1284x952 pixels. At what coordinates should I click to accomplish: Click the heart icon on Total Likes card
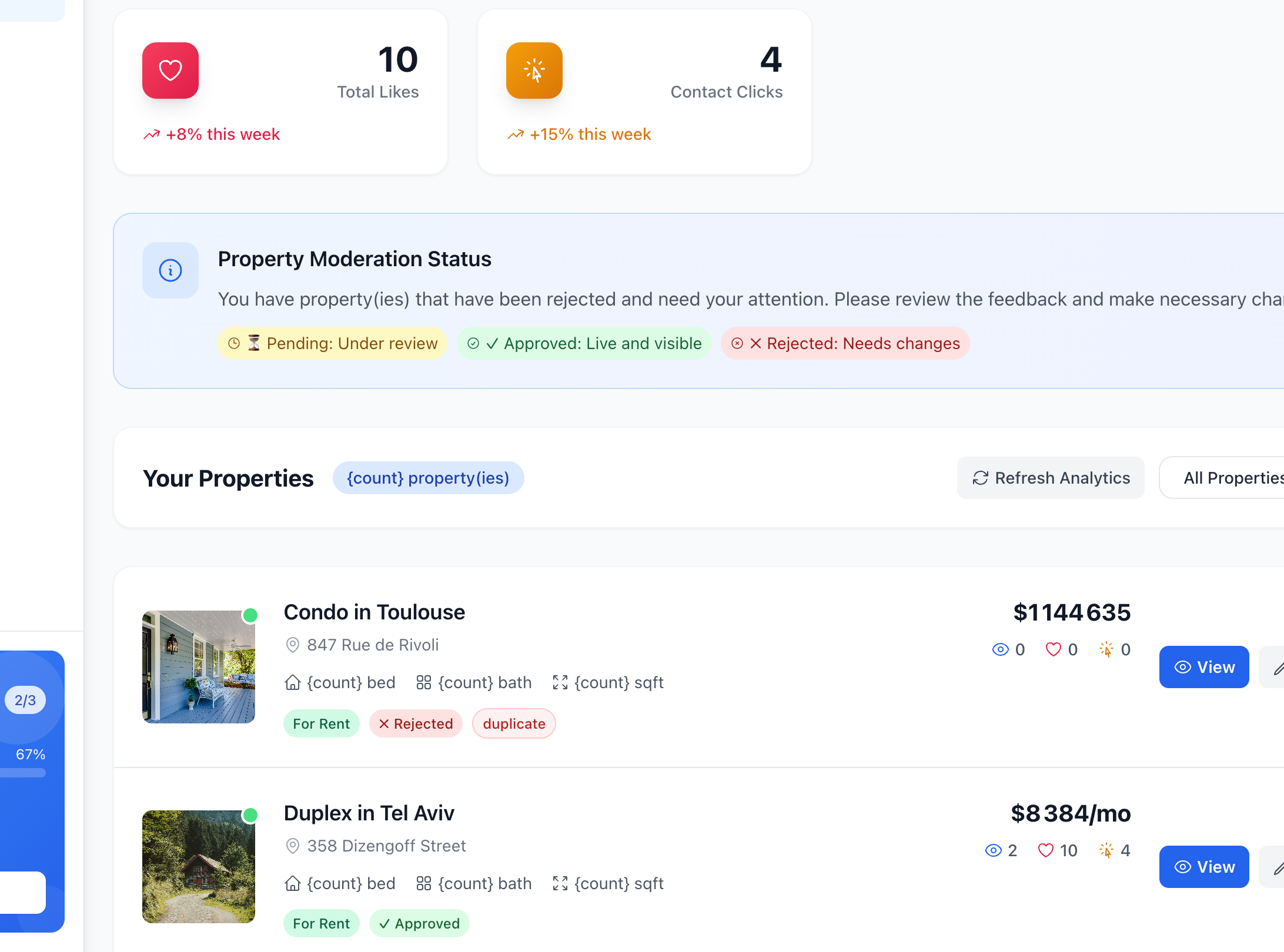coord(170,71)
